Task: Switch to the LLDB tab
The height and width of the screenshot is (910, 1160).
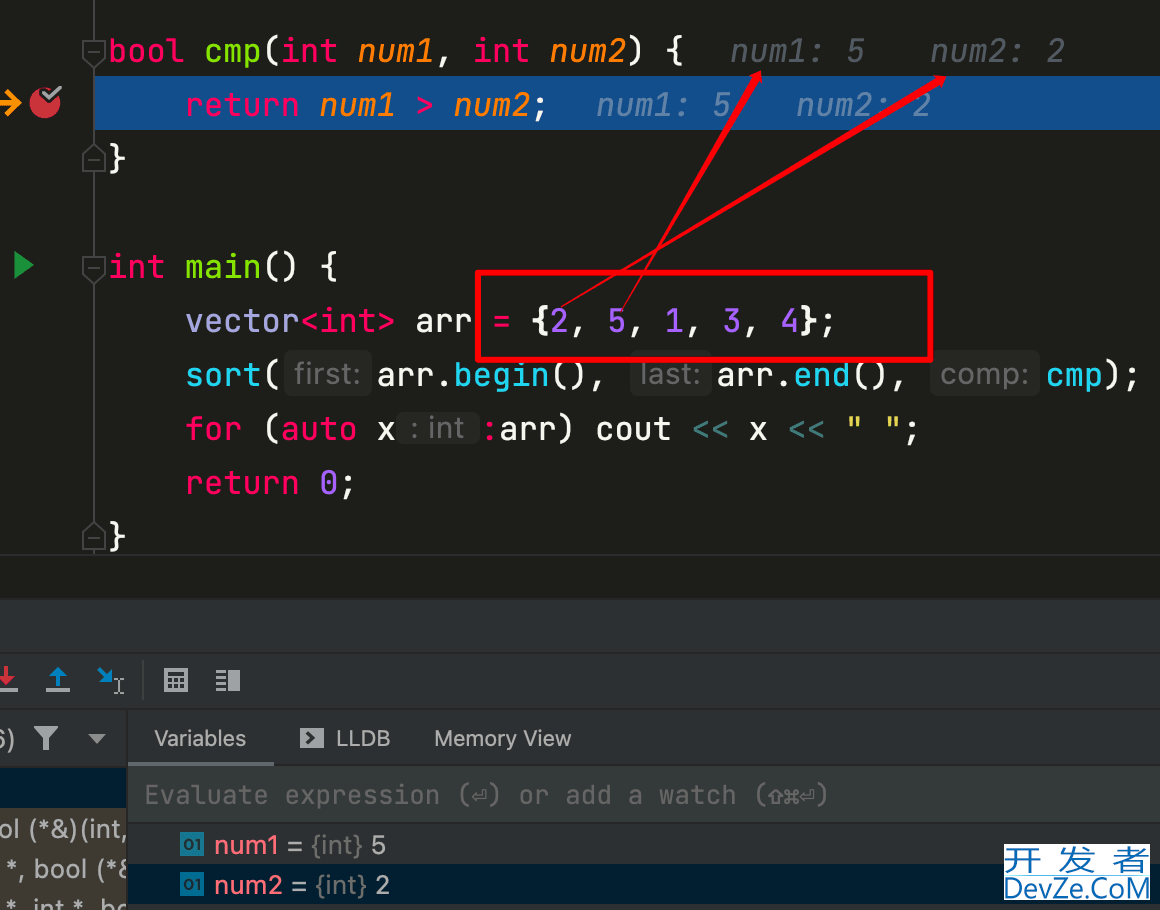Action: click(345, 738)
